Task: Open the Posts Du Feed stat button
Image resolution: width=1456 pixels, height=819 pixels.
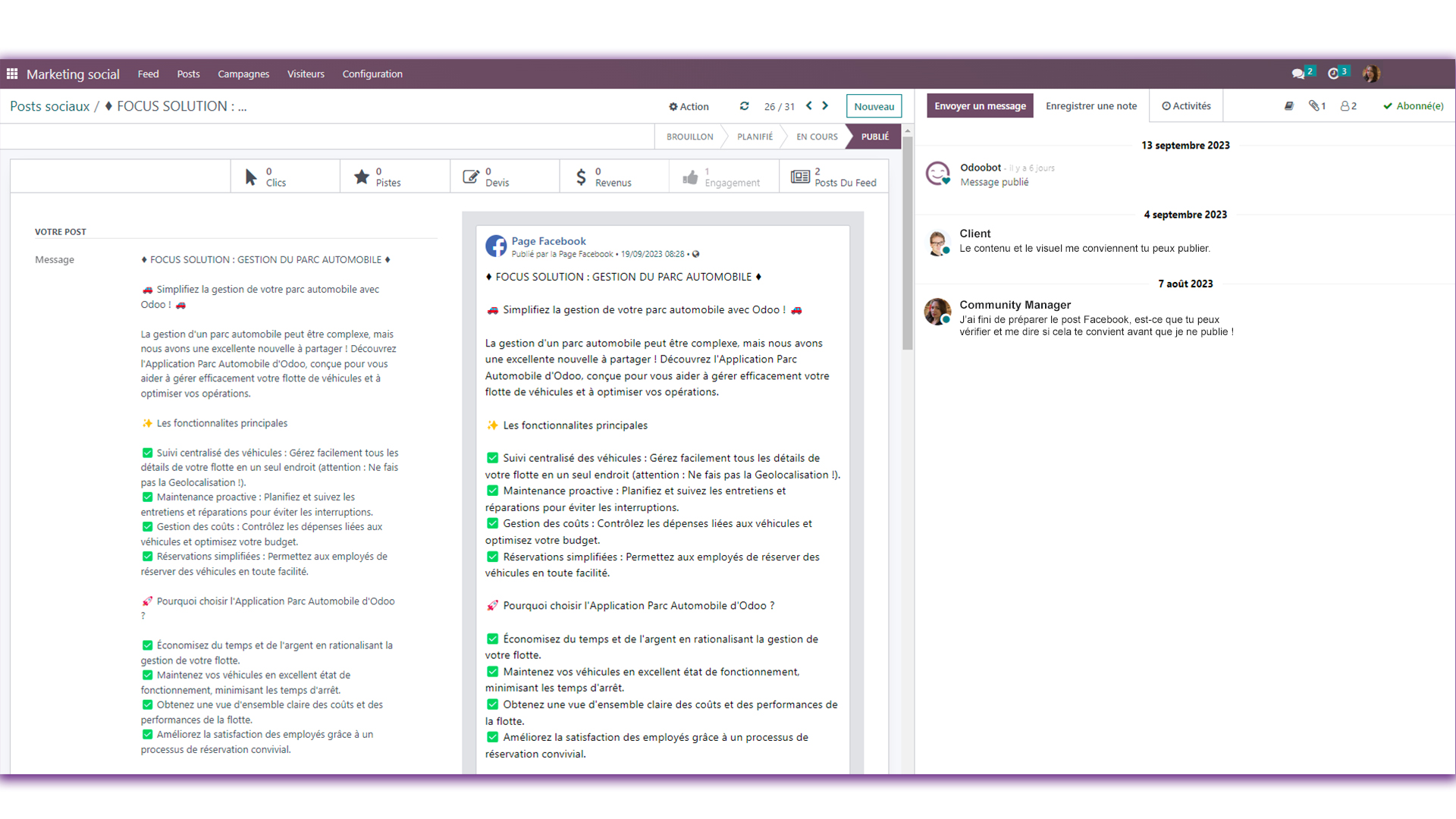Action: (833, 177)
